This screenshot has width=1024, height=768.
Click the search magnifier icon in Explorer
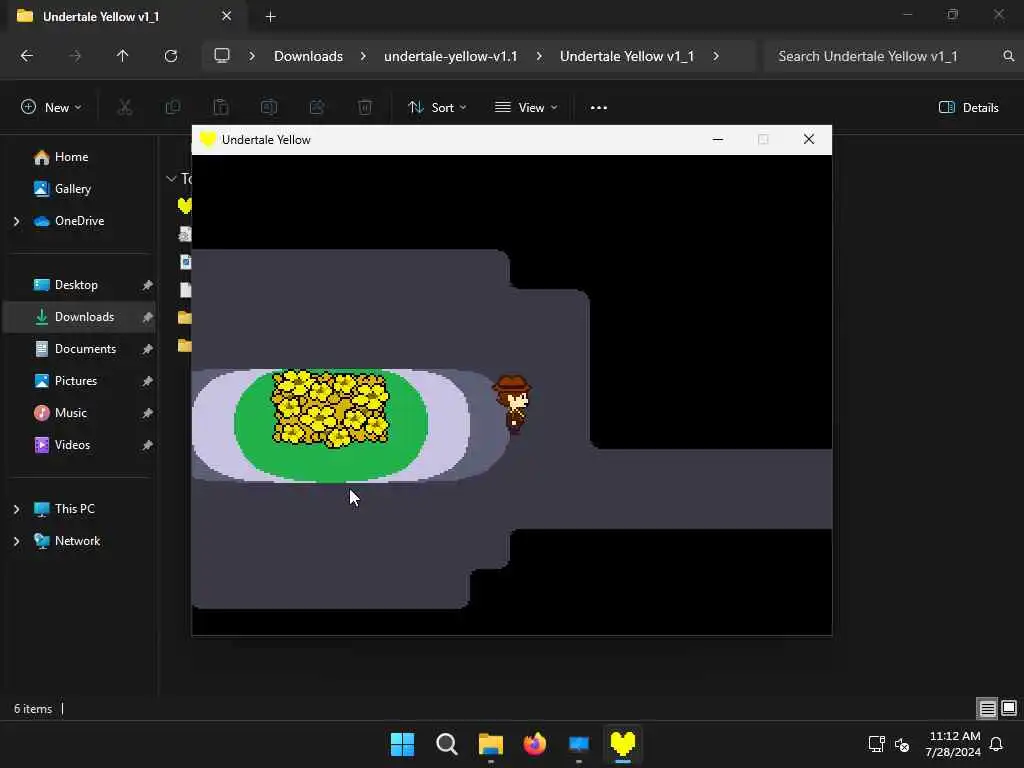click(x=1008, y=56)
